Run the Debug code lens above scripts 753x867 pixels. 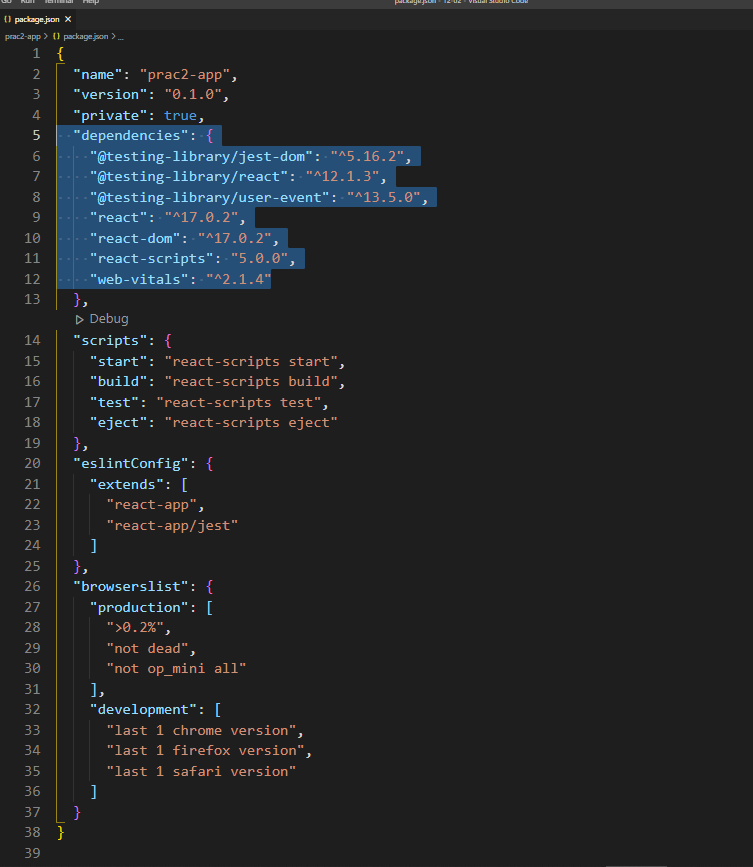point(108,318)
